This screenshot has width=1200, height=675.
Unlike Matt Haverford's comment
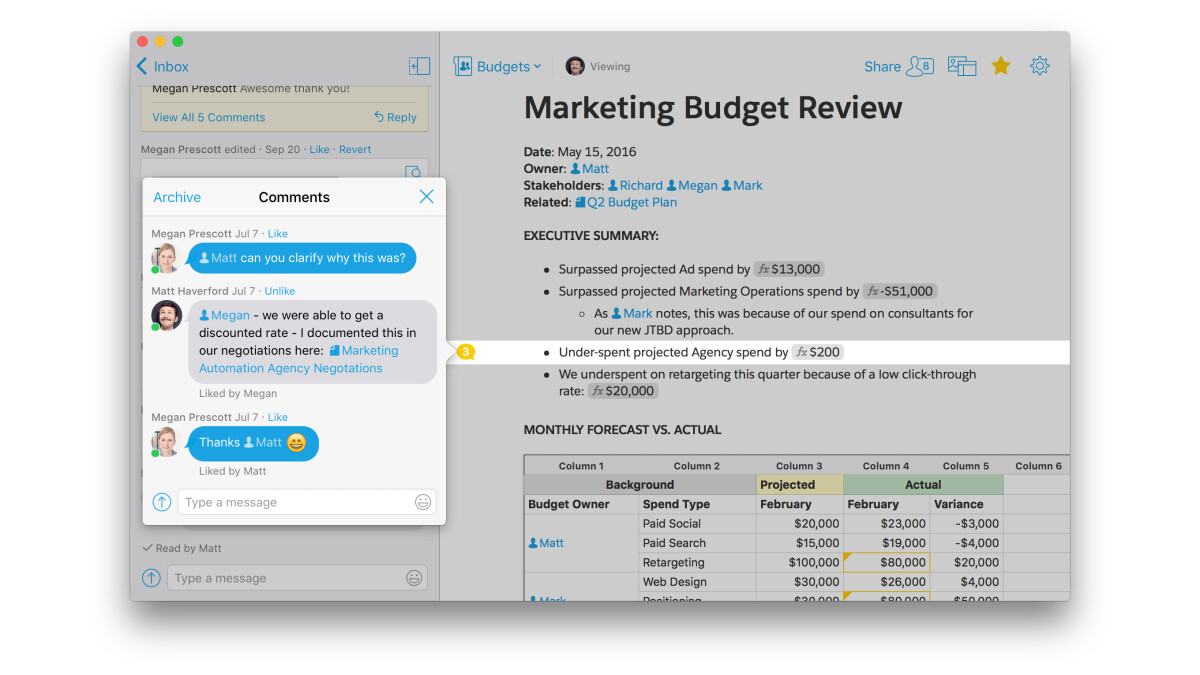click(279, 291)
